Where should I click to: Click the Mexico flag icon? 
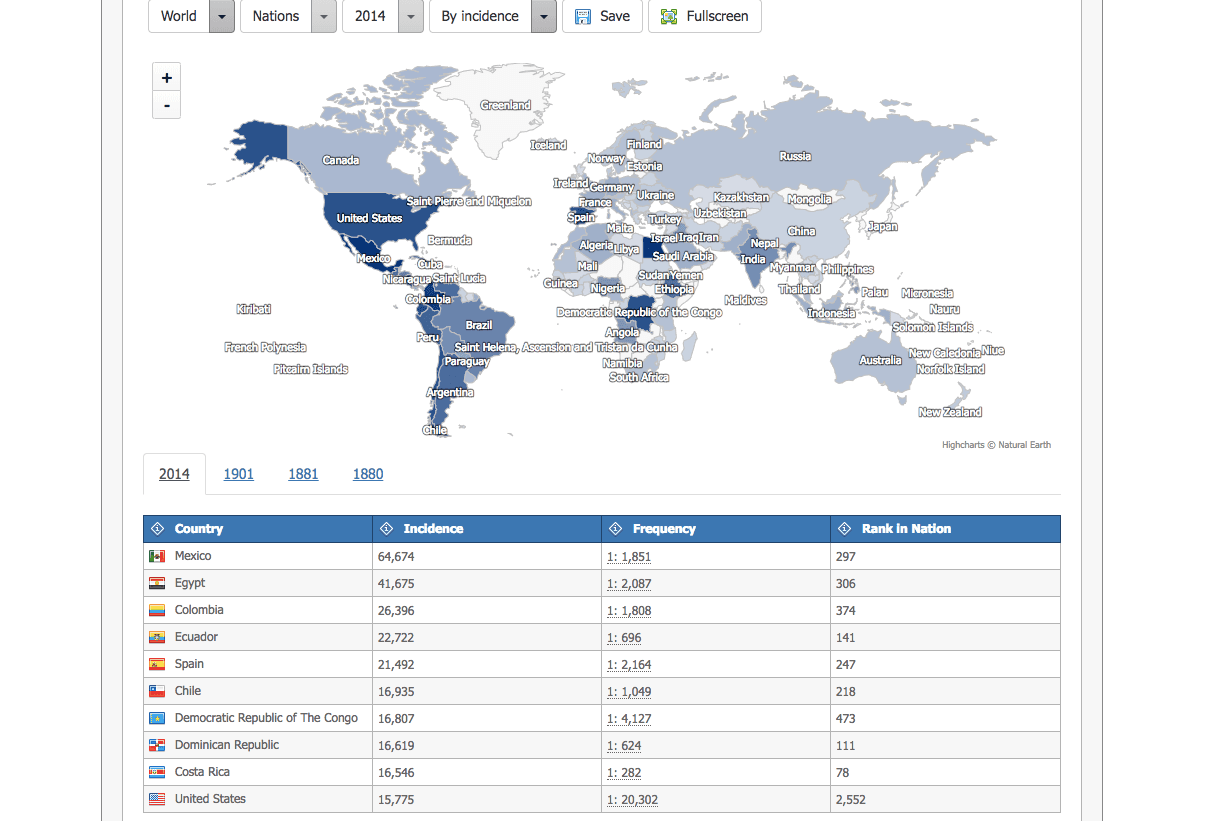pos(157,556)
